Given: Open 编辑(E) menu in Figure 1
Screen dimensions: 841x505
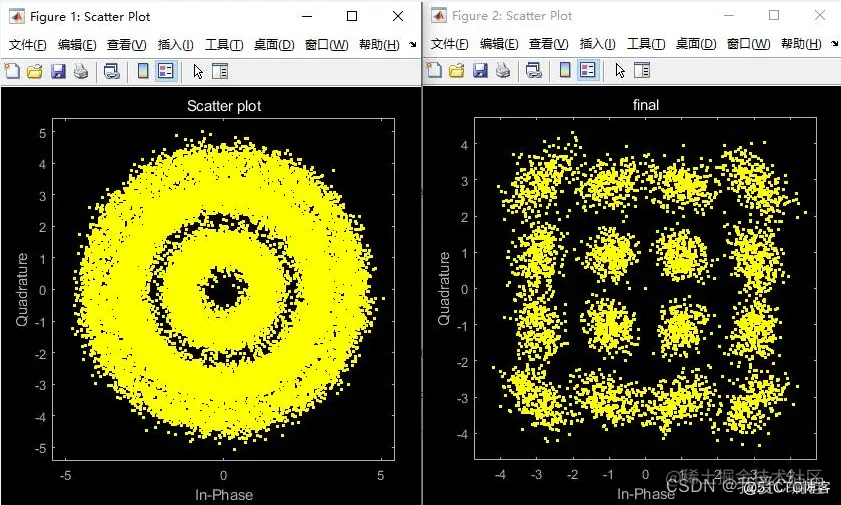Looking at the screenshot, I should click(77, 44).
